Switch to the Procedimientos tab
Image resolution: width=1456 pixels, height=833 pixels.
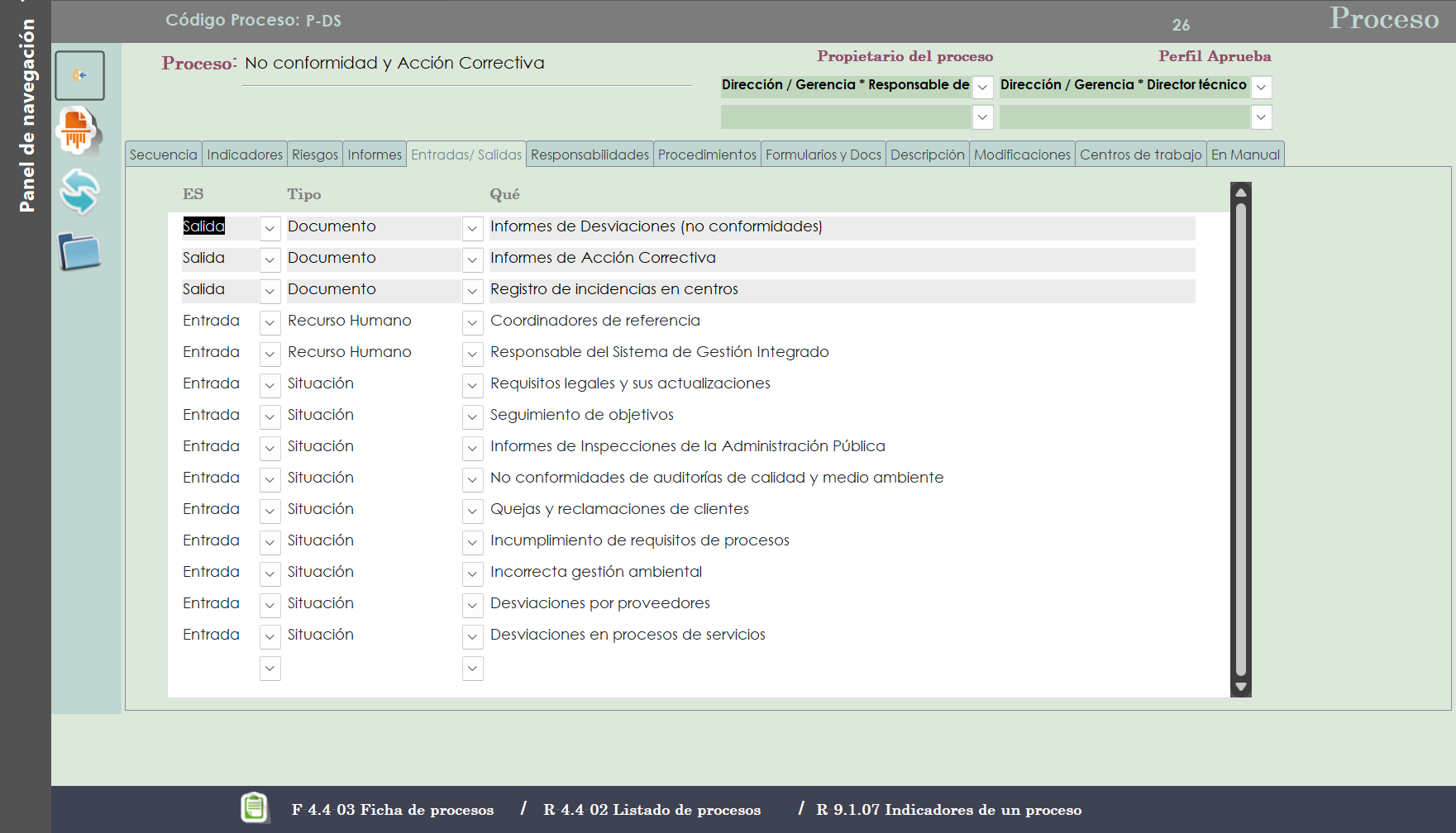tap(707, 155)
